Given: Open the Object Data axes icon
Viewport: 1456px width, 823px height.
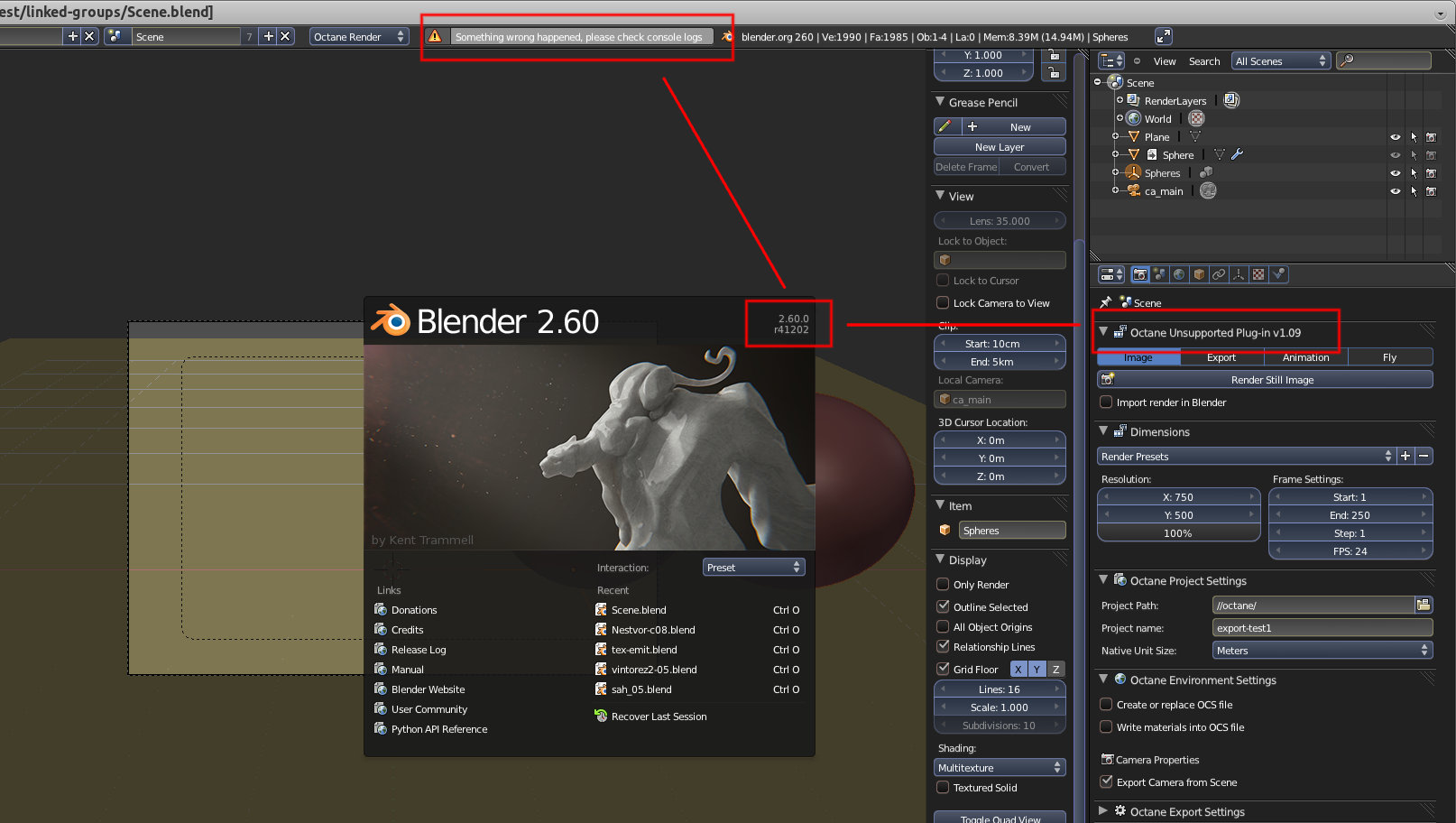Looking at the screenshot, I should click(x=1239, y=274).
